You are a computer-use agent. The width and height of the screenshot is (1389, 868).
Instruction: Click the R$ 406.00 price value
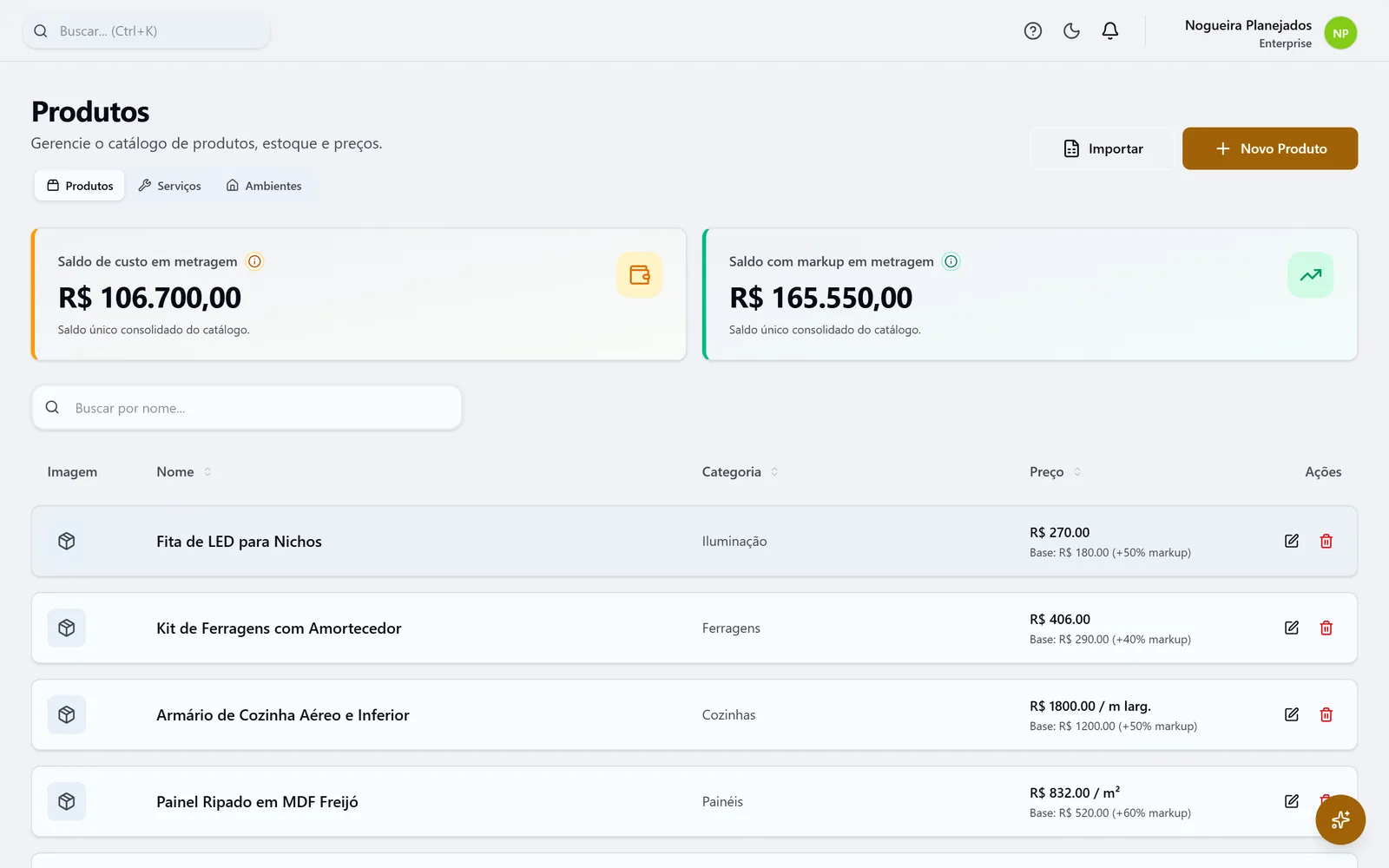coord(1060,619)
